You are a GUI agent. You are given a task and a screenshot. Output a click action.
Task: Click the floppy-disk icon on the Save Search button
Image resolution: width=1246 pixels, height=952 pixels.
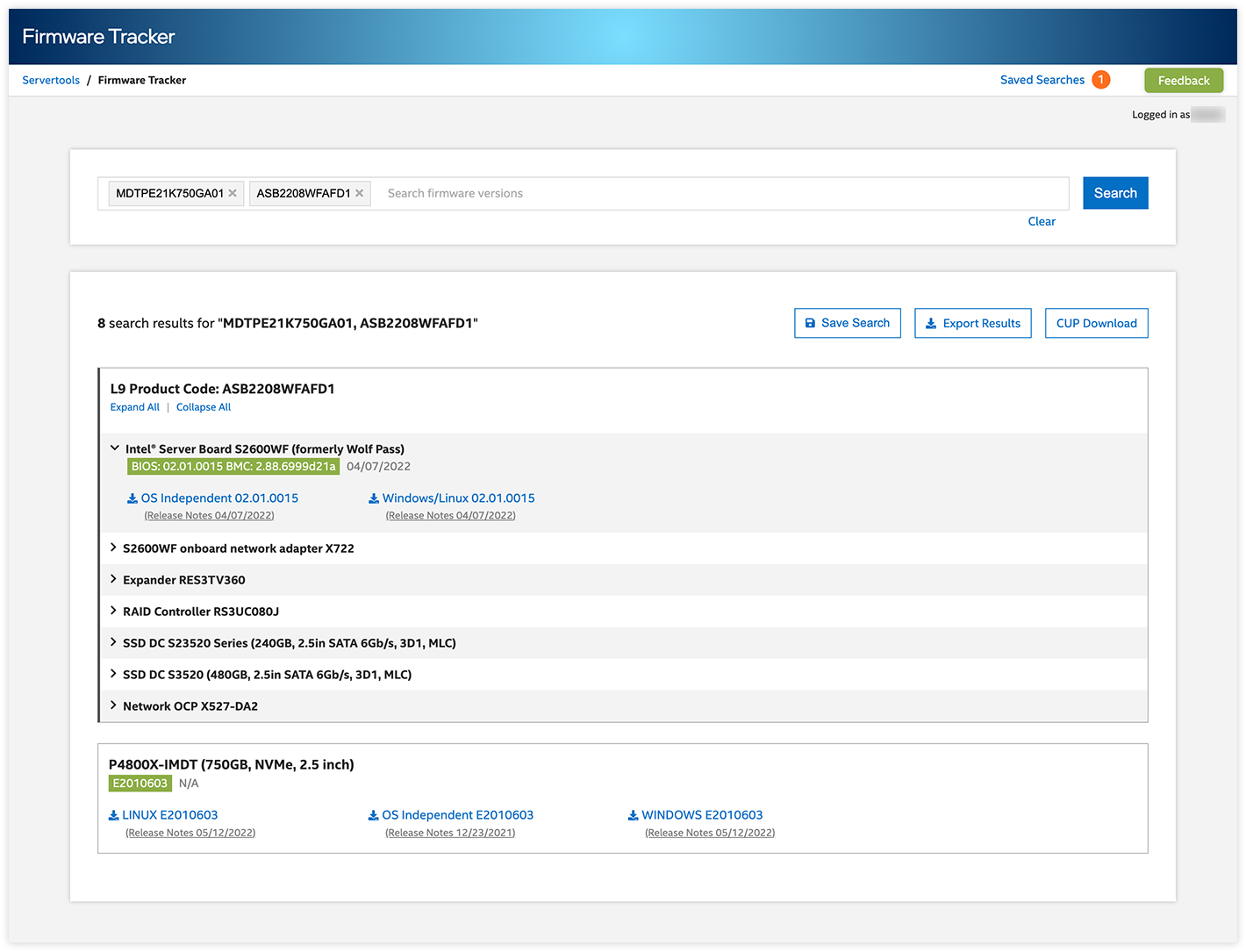[810, 323]
